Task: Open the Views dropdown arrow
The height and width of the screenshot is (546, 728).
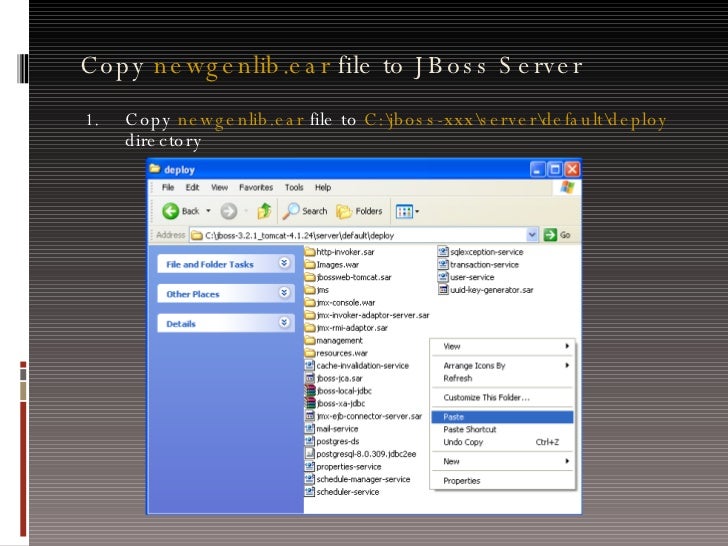Action: coord(417,212)
